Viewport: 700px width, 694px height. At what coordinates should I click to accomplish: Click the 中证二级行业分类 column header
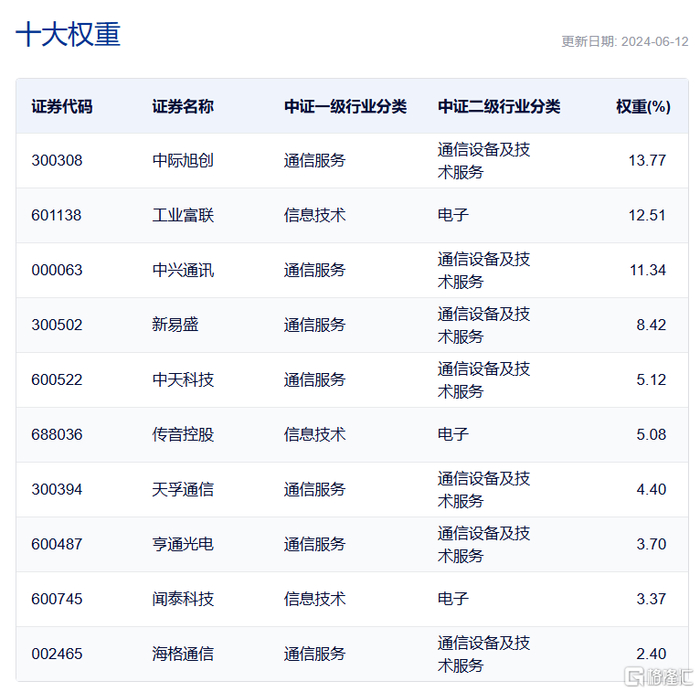[499, 106]
